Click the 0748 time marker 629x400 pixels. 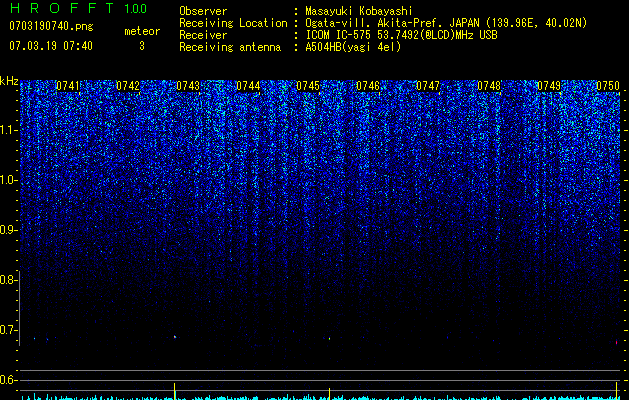coord(489,86)
